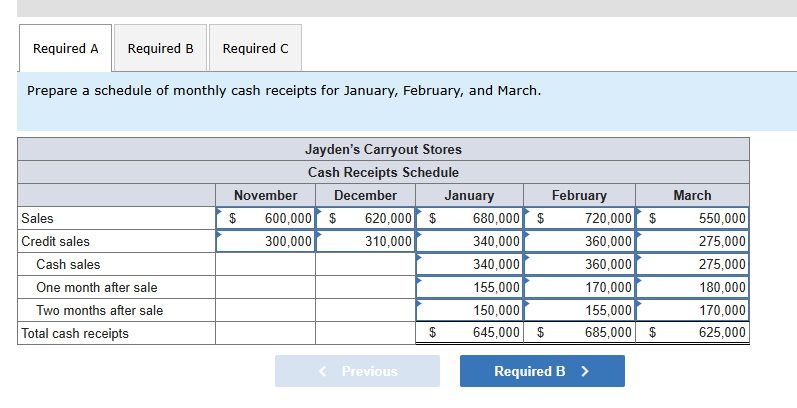
Task: Select the March Sales cell 550,000
Action: pyautogui.click(x=692, y=218)
